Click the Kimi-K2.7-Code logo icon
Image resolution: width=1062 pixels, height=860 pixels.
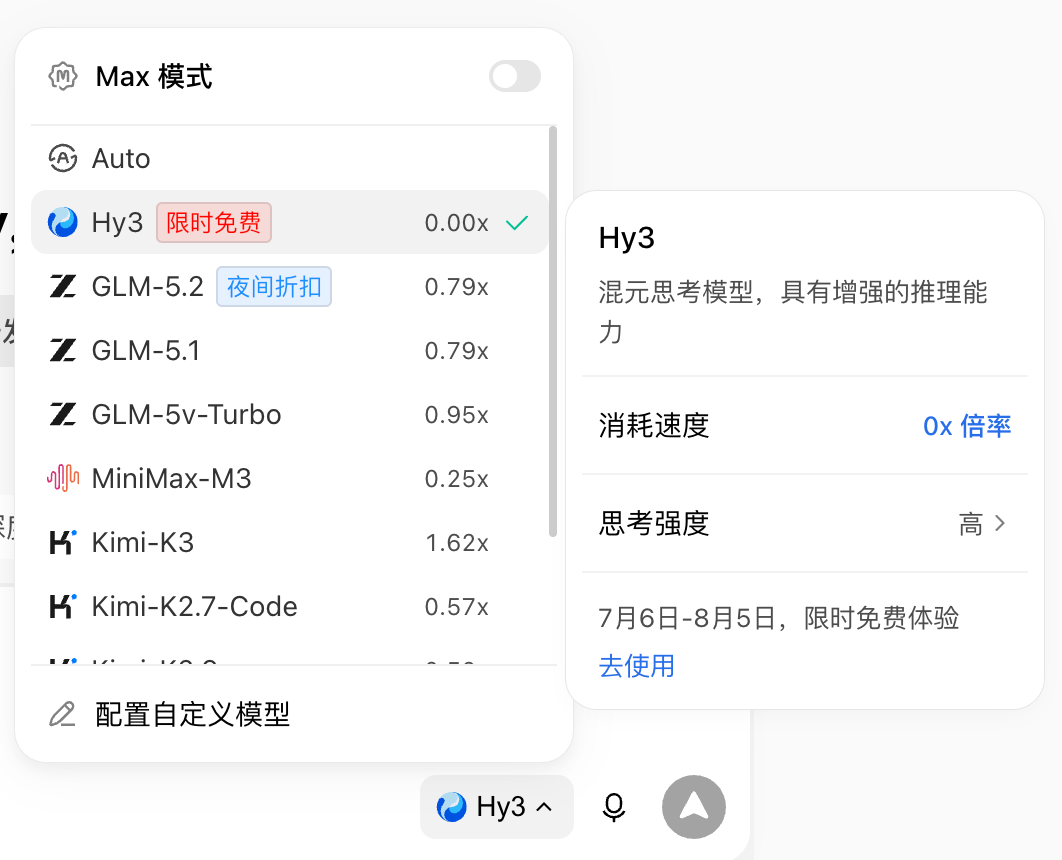click(63, 606)
